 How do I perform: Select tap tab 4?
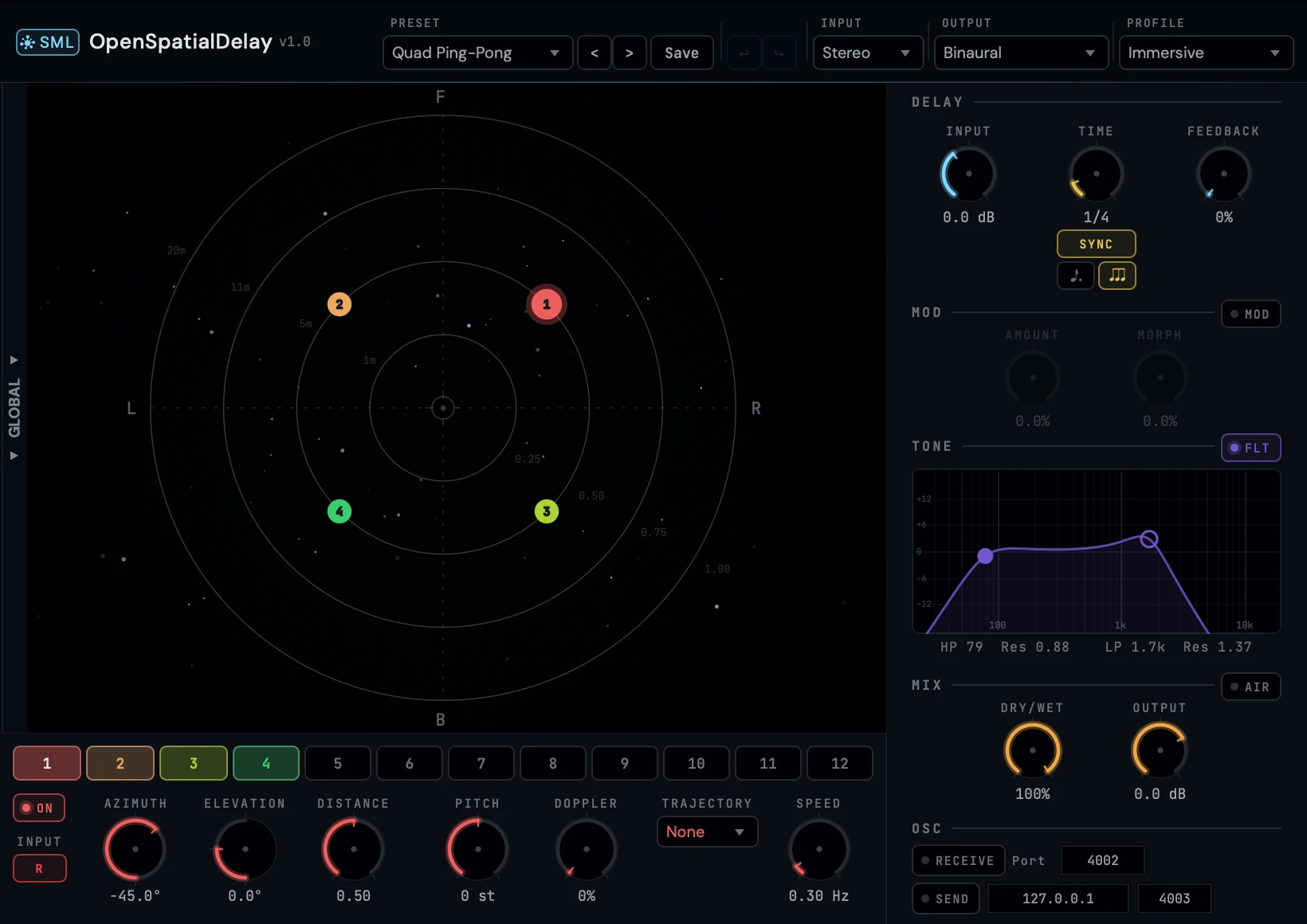[266, 764]
